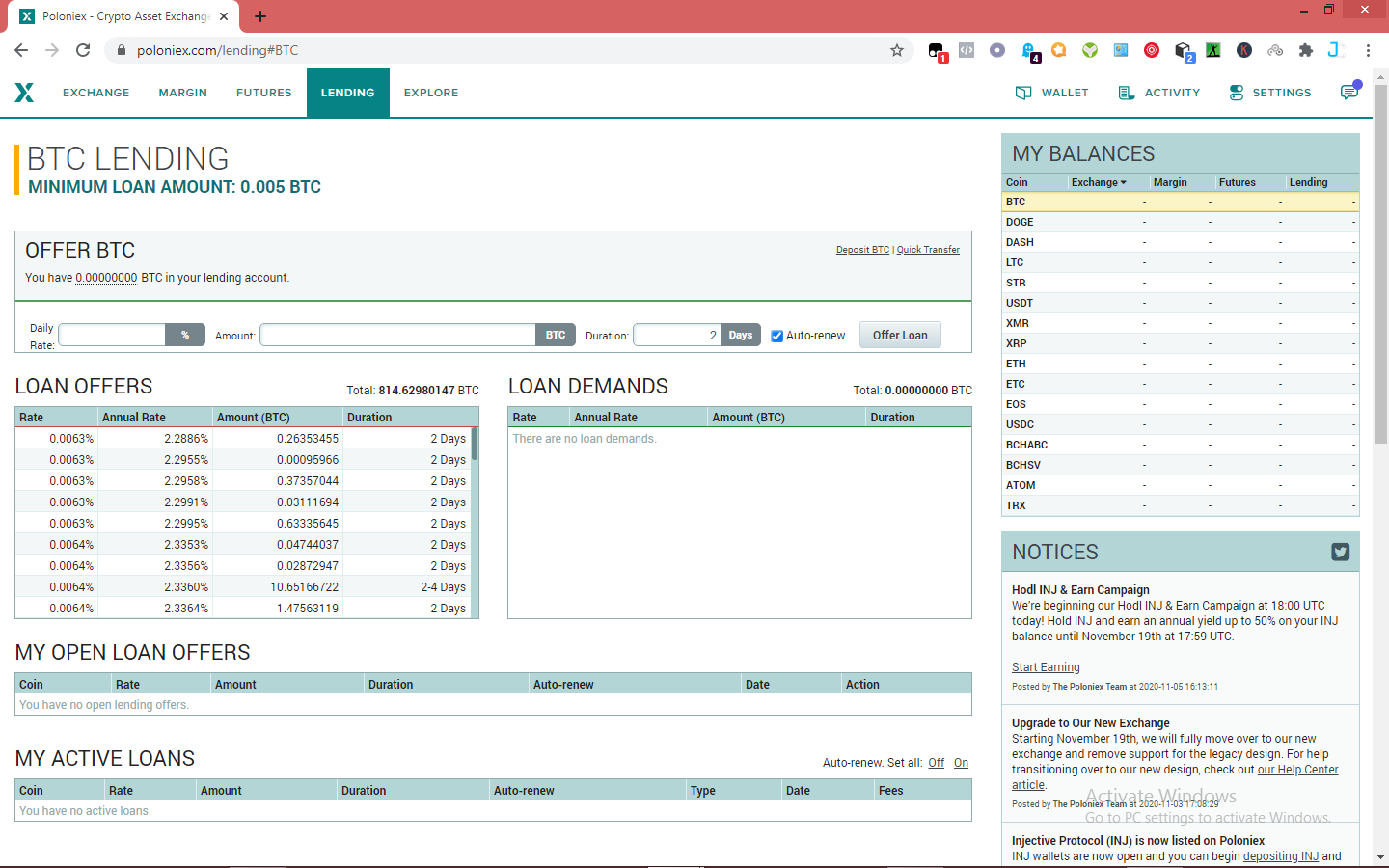This screenshot has width=1389, height=868.
Task: Open the Exchange menu
Action: [x=95, y=93]
